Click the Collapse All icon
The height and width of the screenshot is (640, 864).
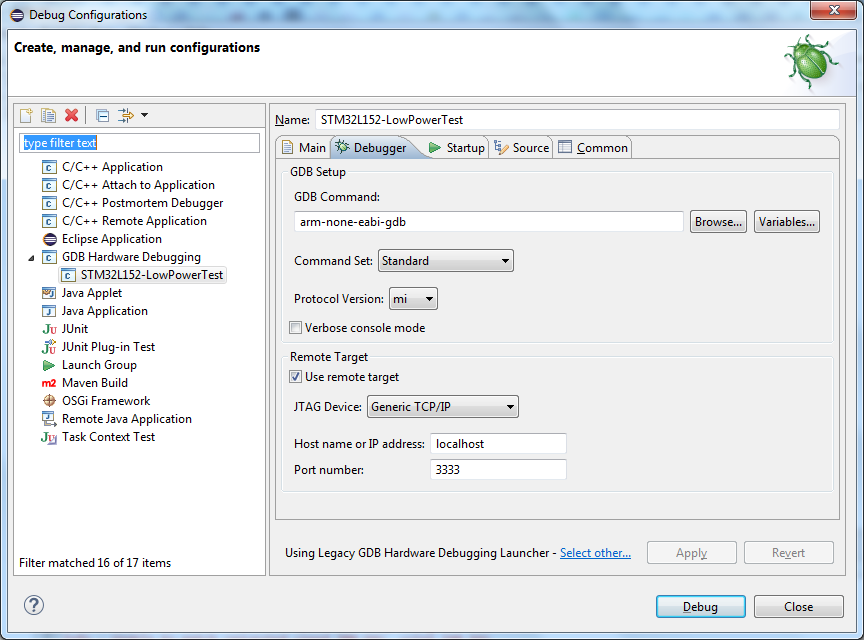pos(102,115)
